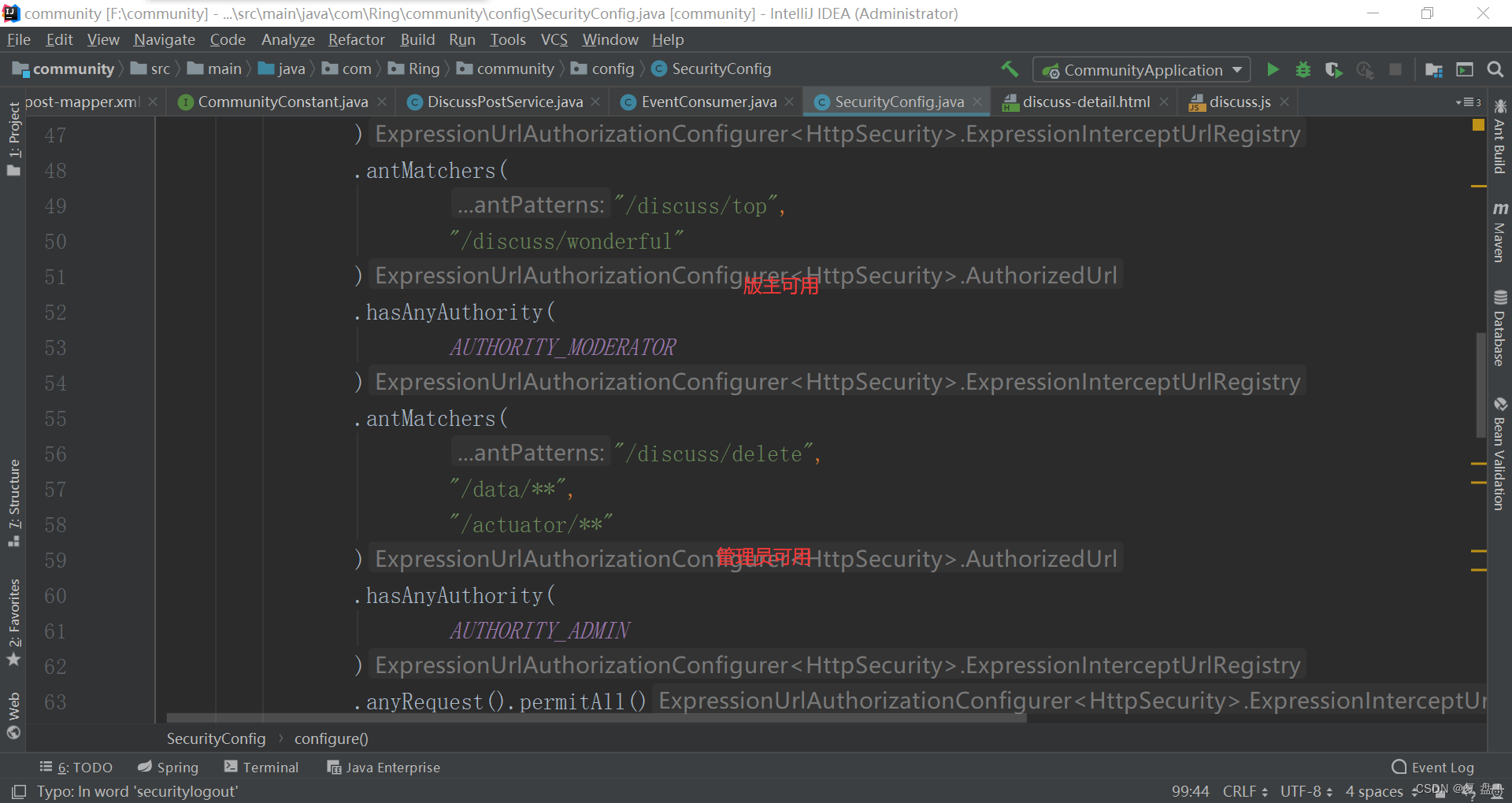Run with coverage shield icon
The width and height of the screenshot is (1512, 803).
1333,69
